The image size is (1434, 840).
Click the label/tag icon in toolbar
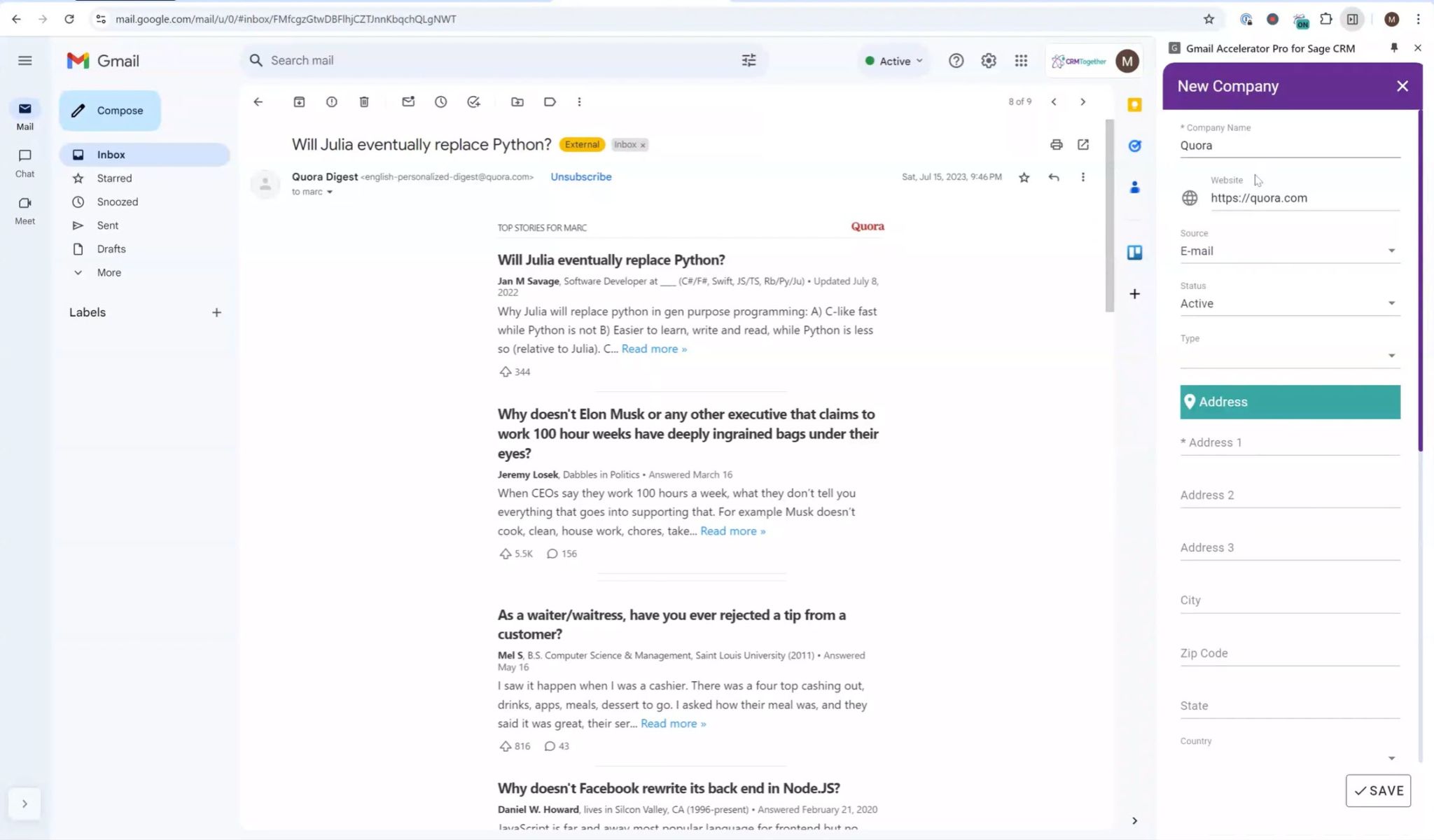(549, 101)
